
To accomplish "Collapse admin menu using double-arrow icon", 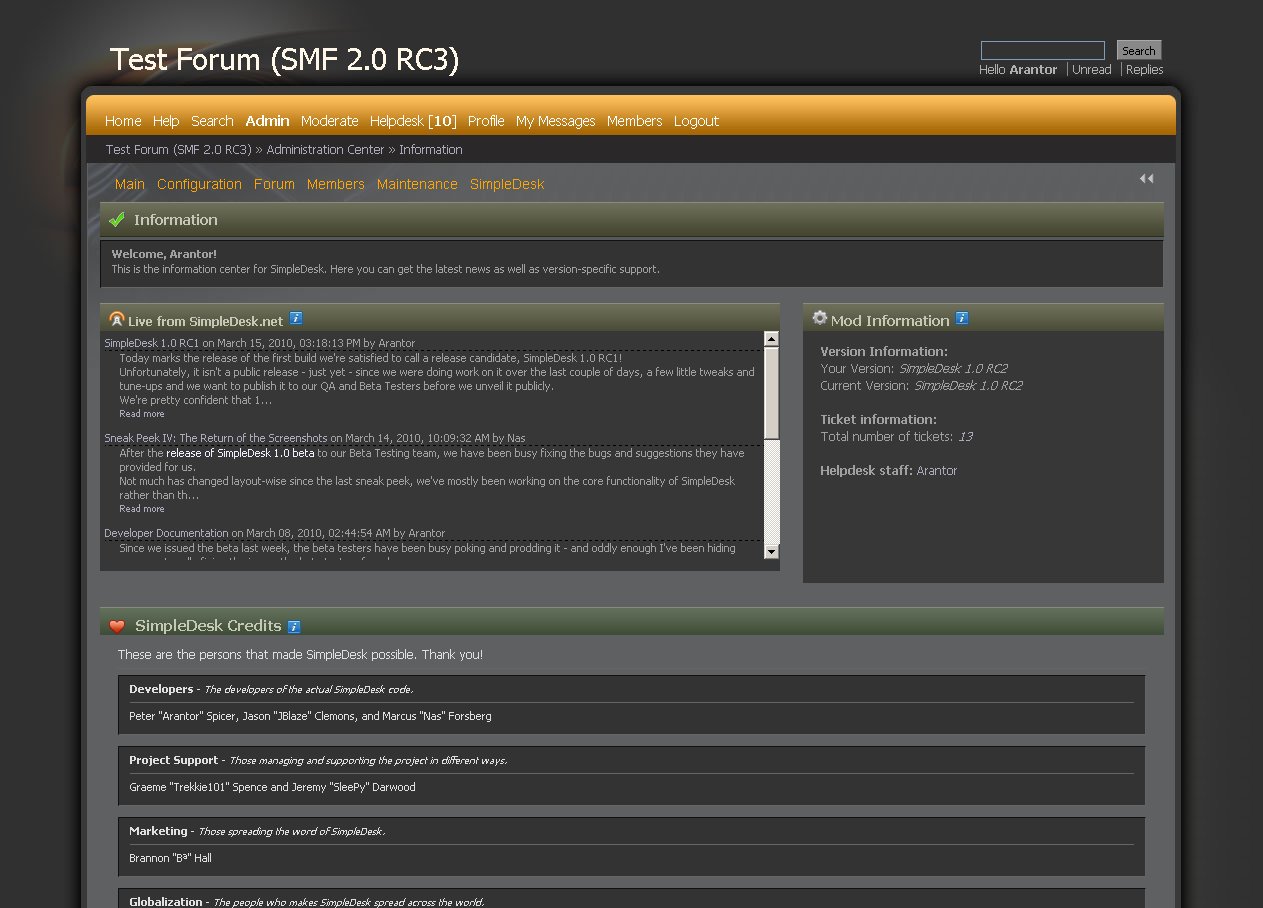I will click(x=1146, y=179).
